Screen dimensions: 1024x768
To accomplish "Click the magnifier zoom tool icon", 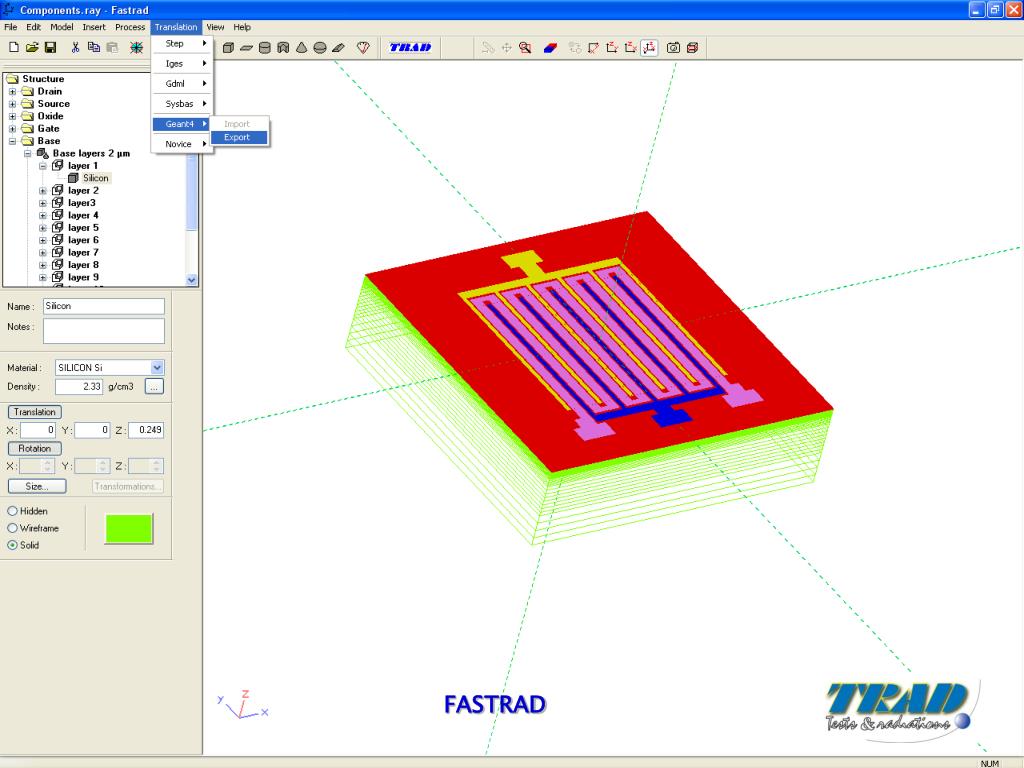I will [x=525, y=47].
